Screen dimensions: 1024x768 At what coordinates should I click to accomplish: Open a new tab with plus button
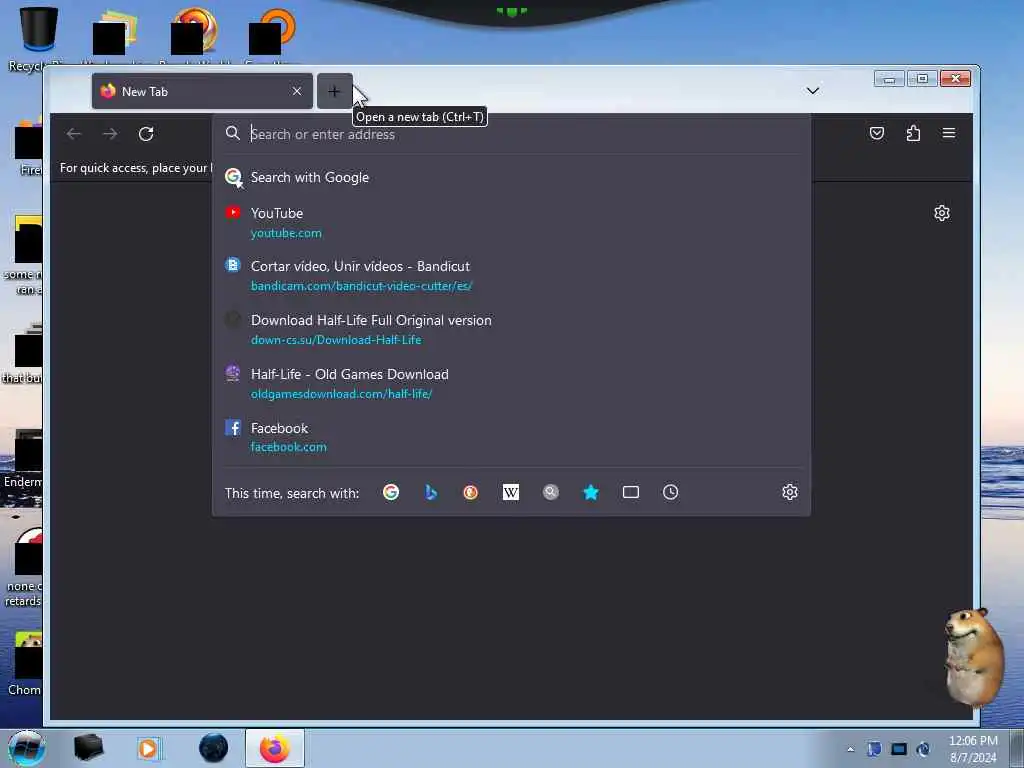pos(334,91)
